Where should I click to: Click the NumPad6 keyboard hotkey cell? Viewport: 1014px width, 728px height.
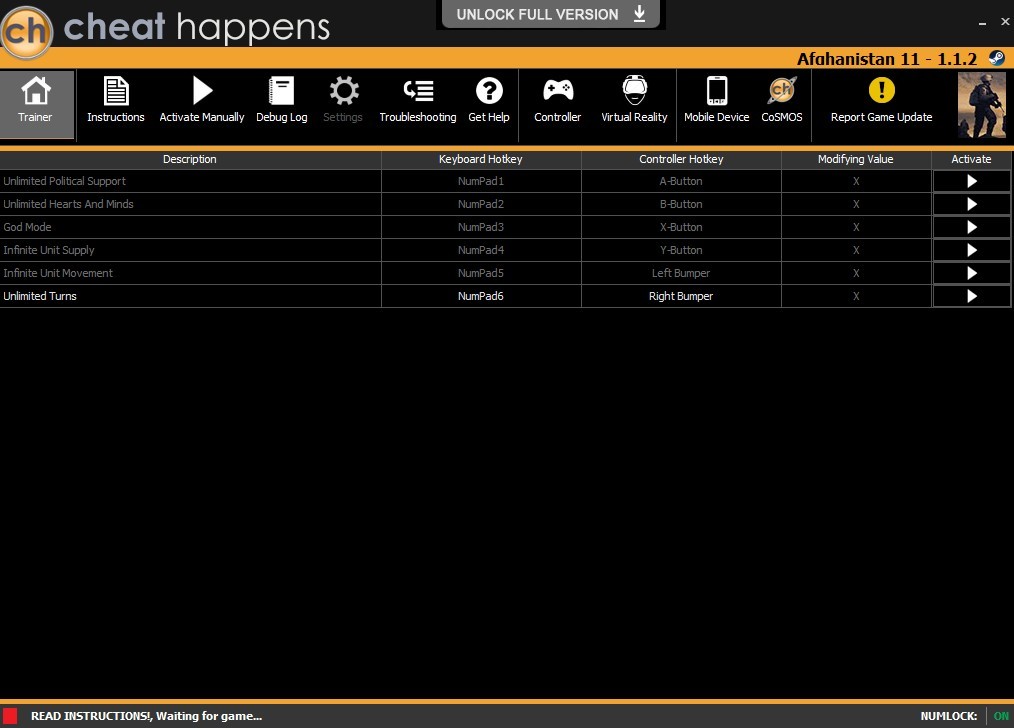[481, 296]
